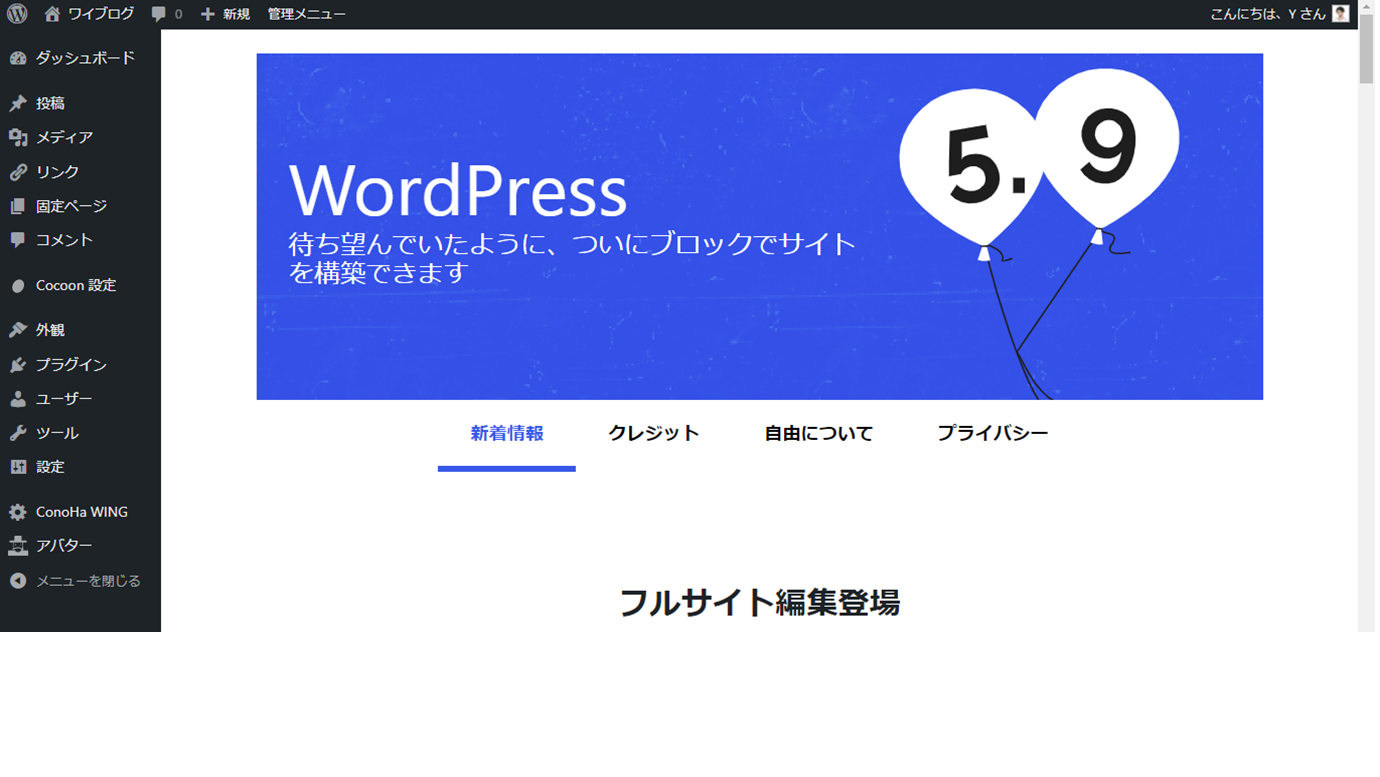Open ユーザー sidebar label
Image resolution: width=1380 pixels, height=777 pixels.
coord(64,399)
